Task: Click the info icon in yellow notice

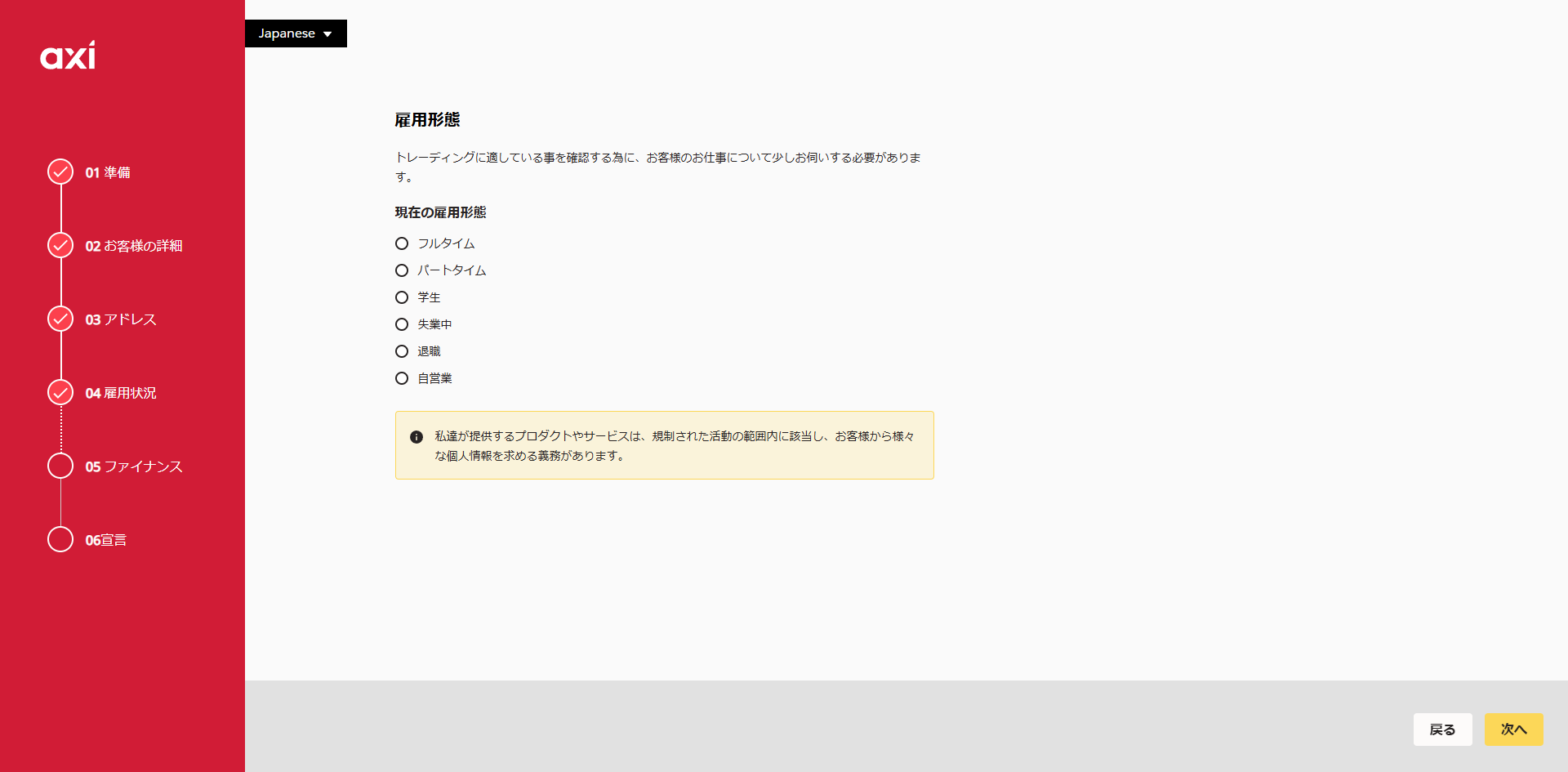Action: (x=416, y=437)
